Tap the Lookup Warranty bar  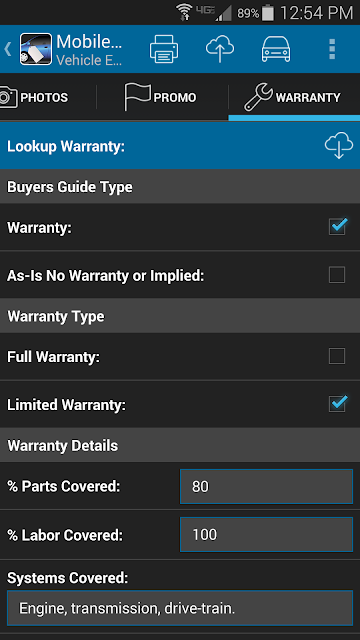coord(180,146)
